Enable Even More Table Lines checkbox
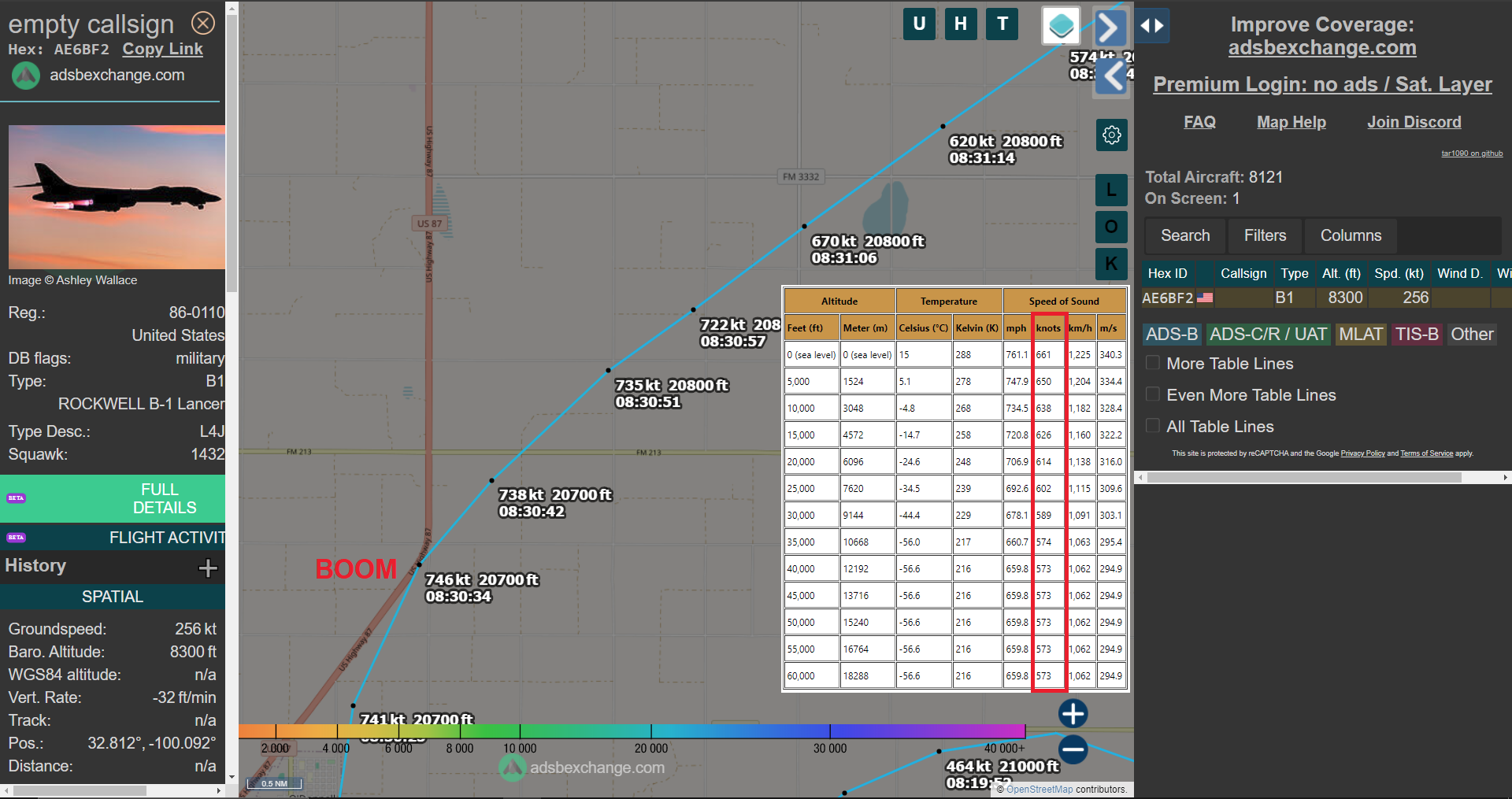This screenshot has width=1512, height=799. click(x=1153, y=394)
